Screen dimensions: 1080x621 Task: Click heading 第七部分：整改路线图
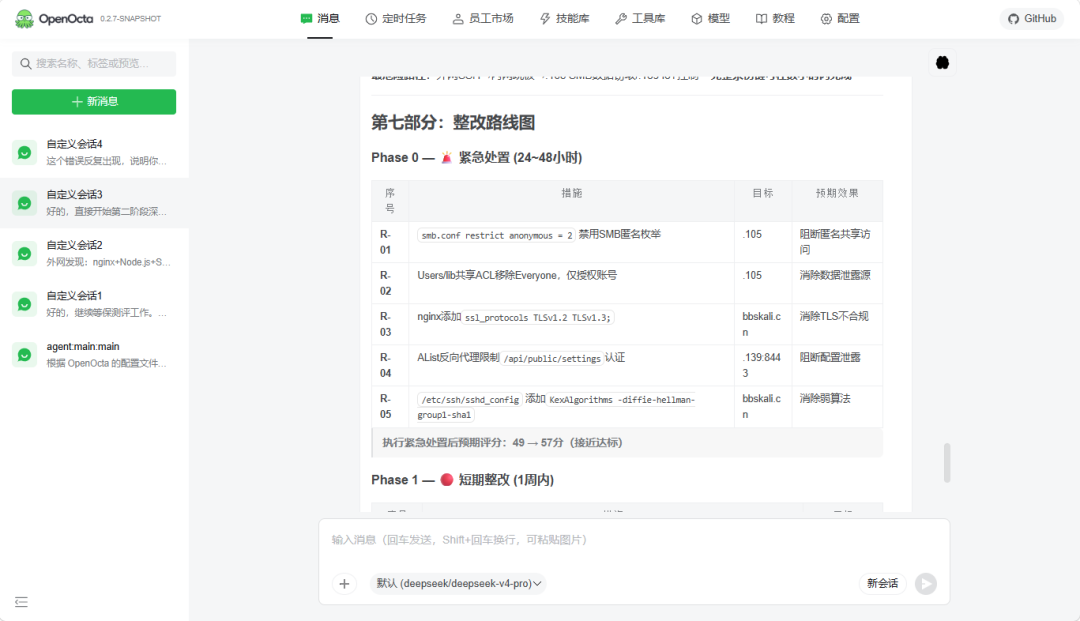click(453, 123)
